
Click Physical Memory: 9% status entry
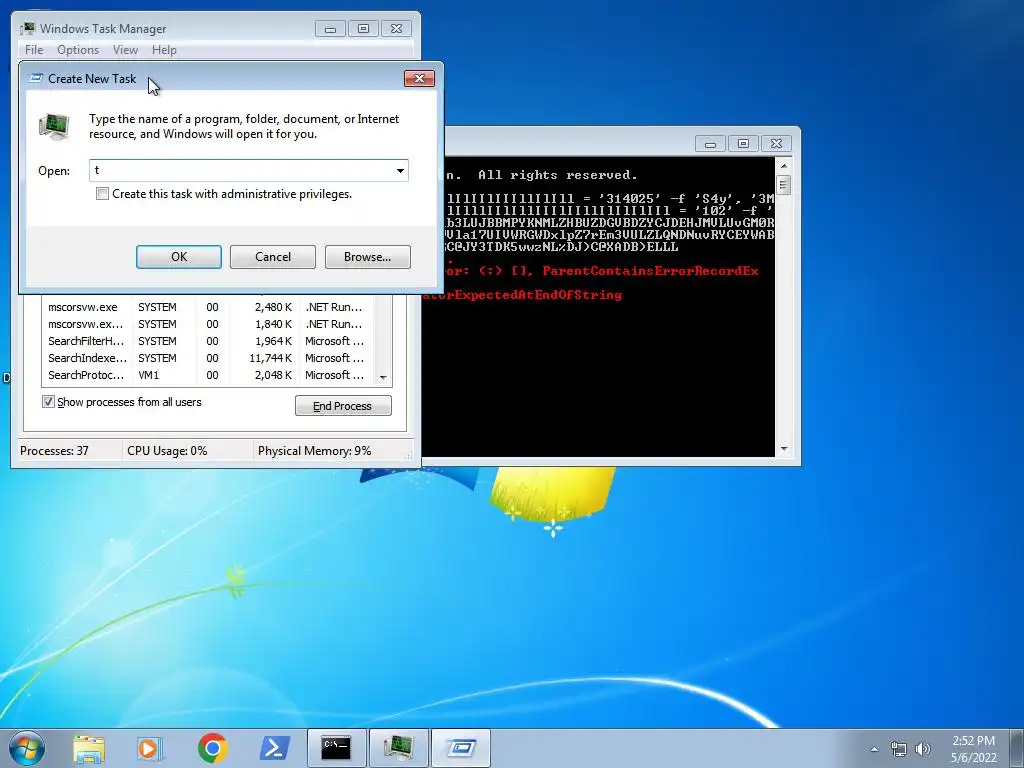[x=314, y=451]
